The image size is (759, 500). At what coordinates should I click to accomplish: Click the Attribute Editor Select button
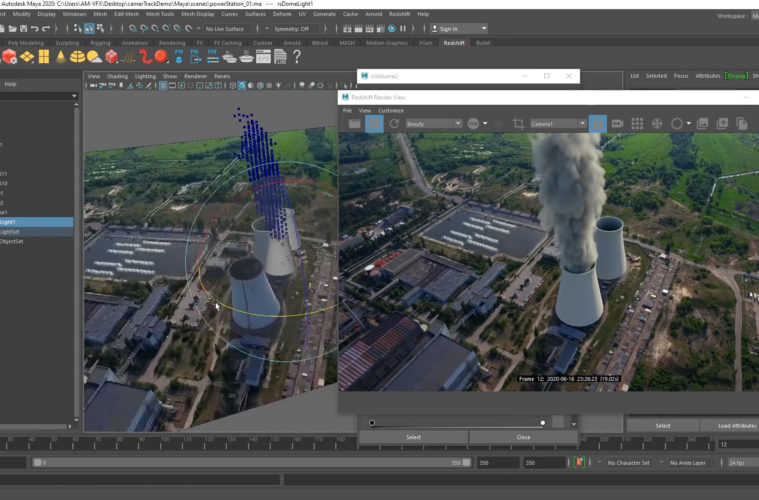[x=663, y=426]
